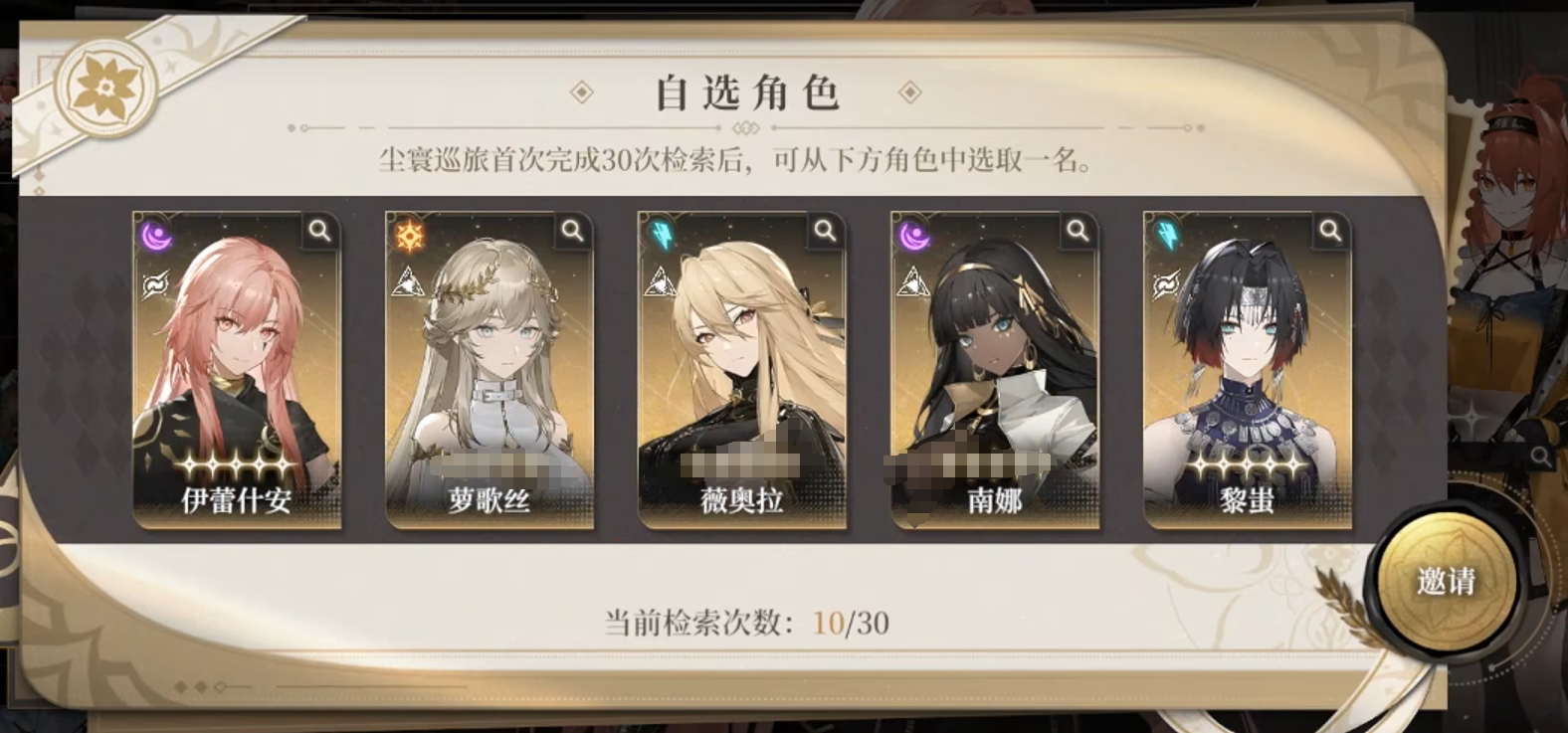Click the gold 邀请 invite button
1568x733 pixels.
(x=1446, y=580)
